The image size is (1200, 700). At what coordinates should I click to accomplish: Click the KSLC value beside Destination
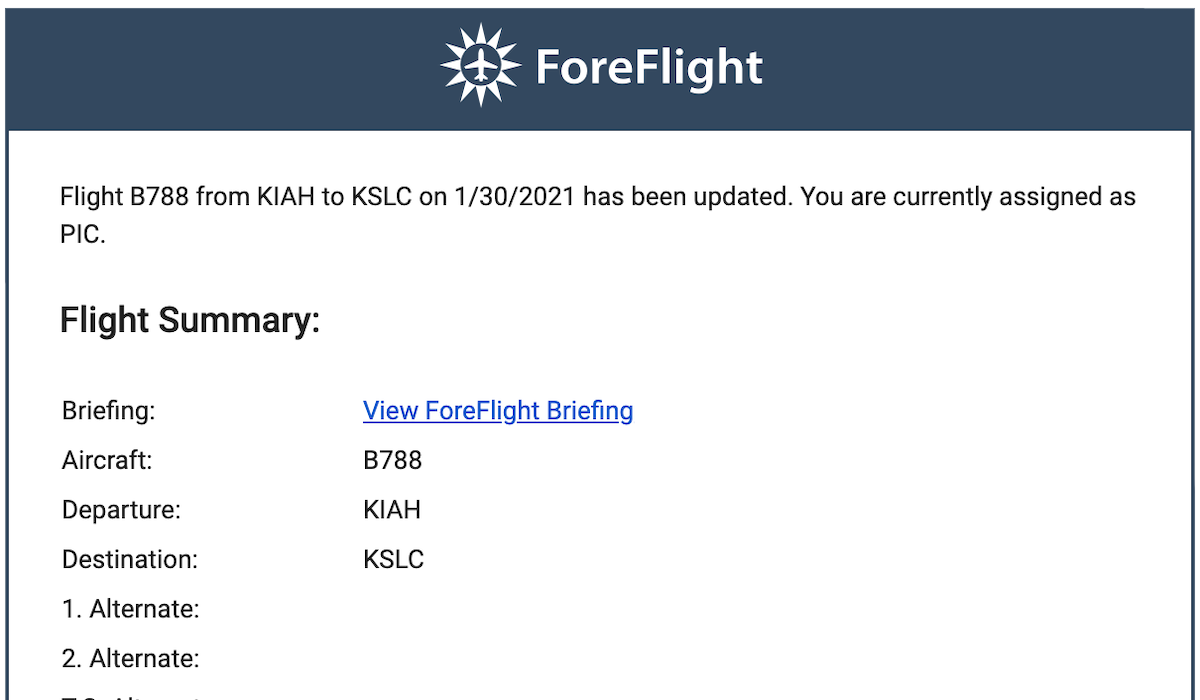click(x=393, y=559)
